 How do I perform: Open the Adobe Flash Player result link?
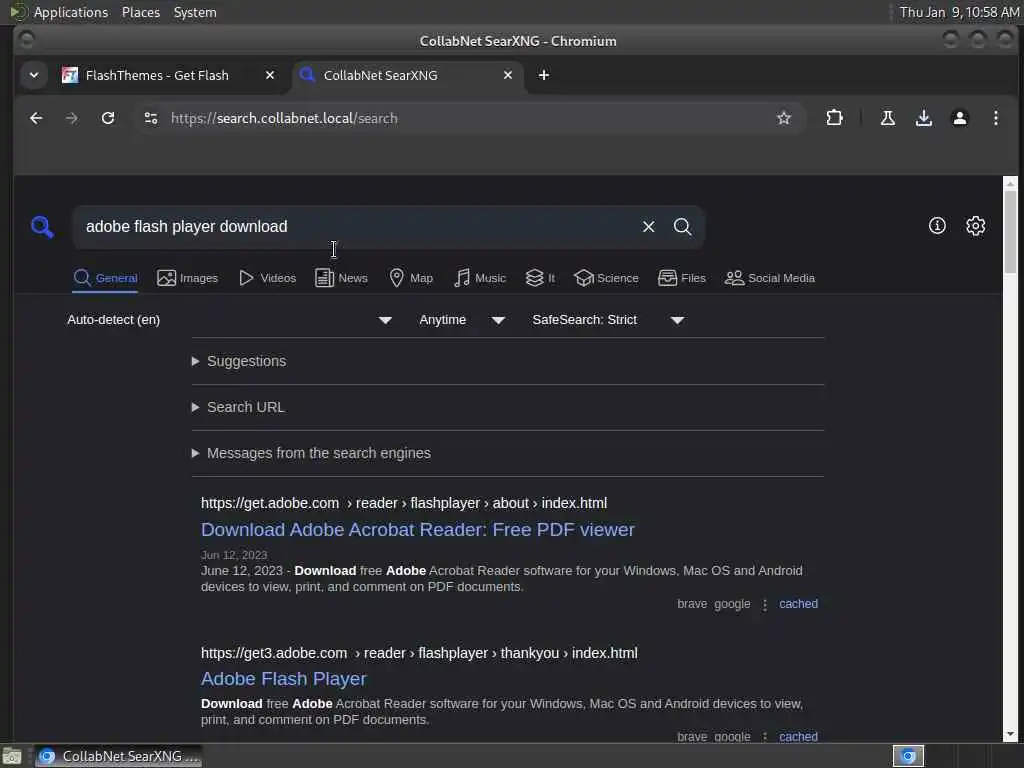[283, 679]
